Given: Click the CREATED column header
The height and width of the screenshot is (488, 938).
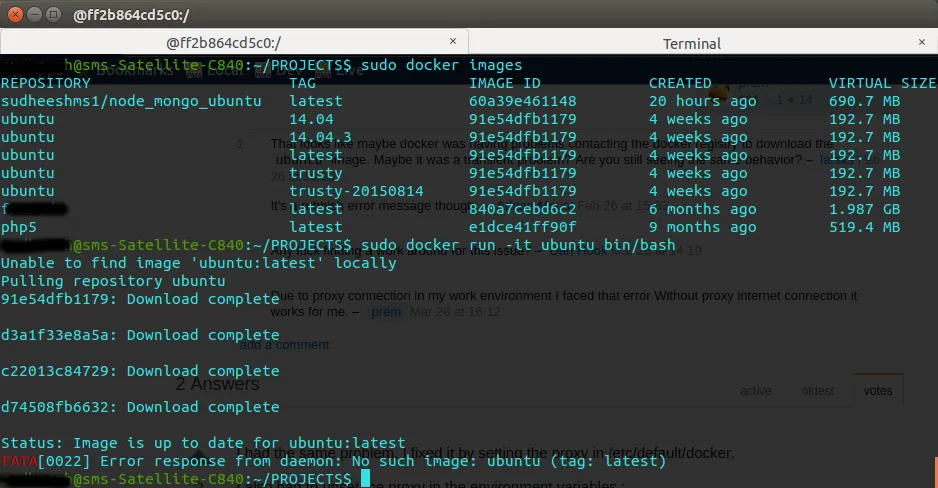Looking at the screenshot, I should click(680, 83).
